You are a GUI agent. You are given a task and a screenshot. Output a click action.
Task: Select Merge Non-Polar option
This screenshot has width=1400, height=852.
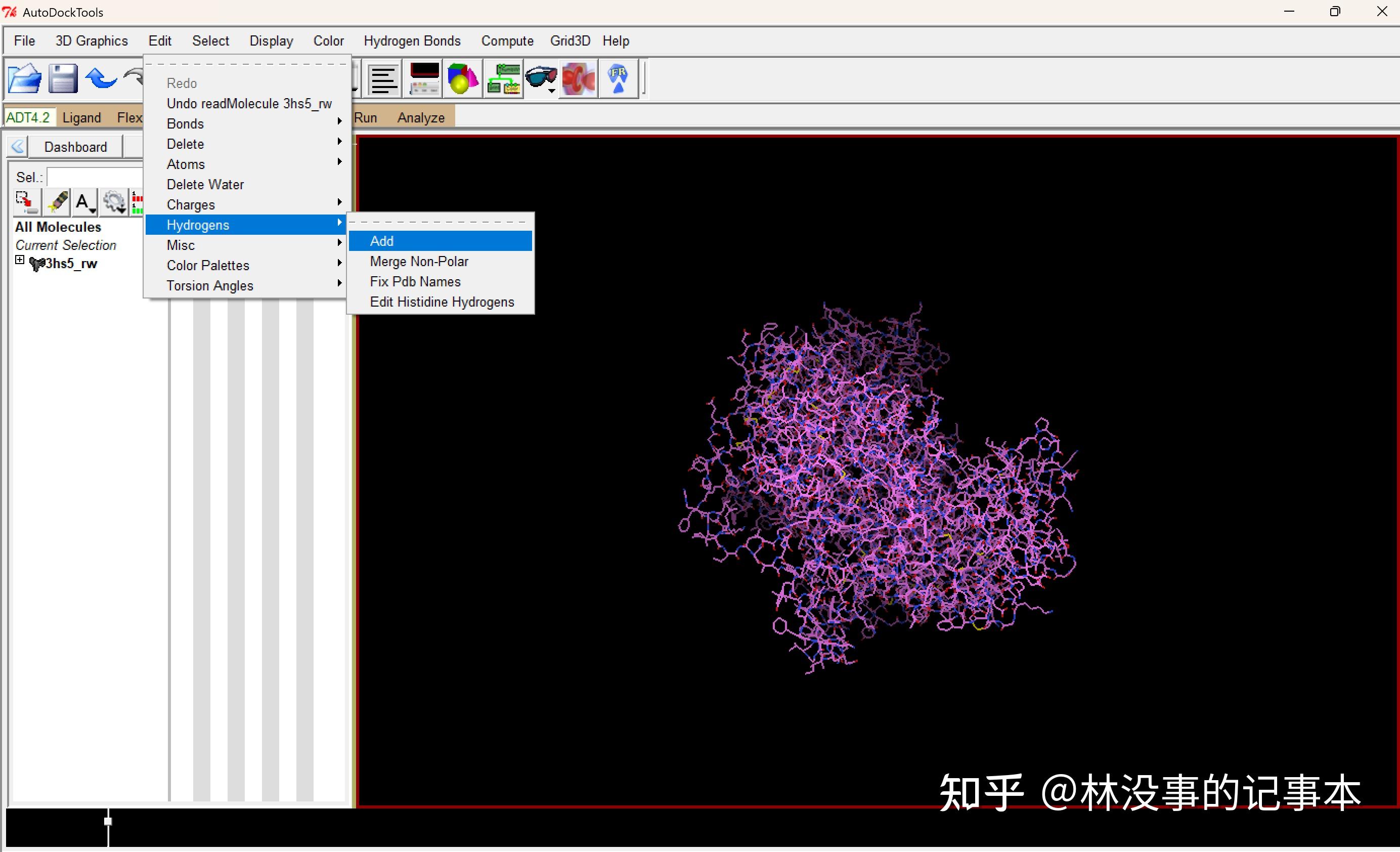coord(419,262)
